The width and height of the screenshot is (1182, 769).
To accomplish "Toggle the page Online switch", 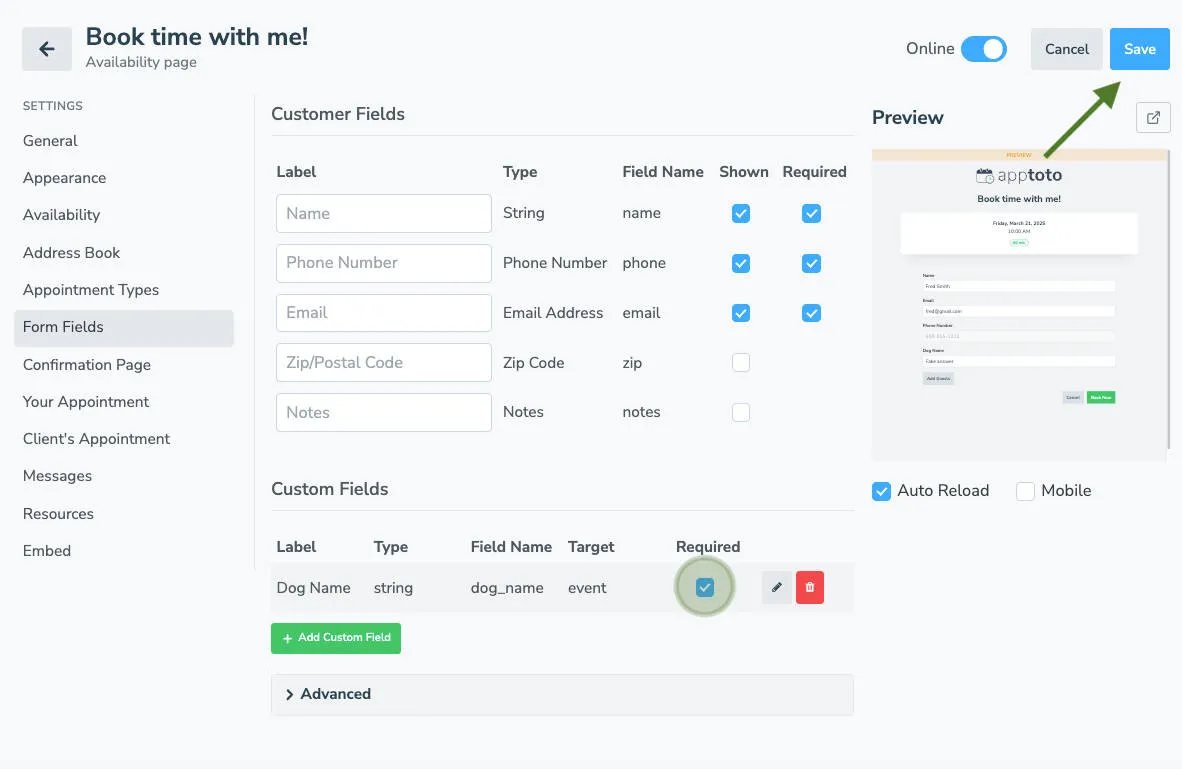I will (x=986, y=47).
